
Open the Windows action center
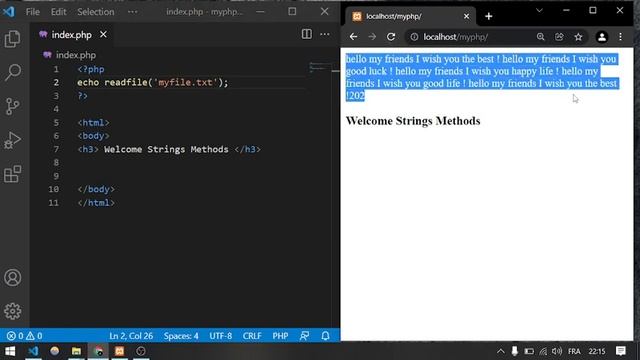point(621,351)
